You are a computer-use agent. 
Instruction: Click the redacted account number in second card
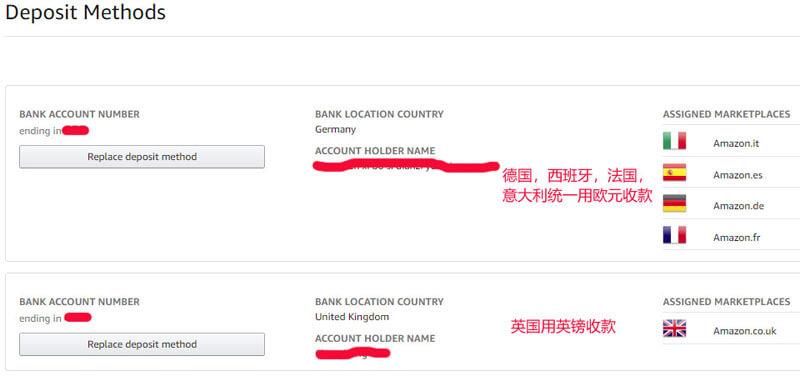[78, 318]
